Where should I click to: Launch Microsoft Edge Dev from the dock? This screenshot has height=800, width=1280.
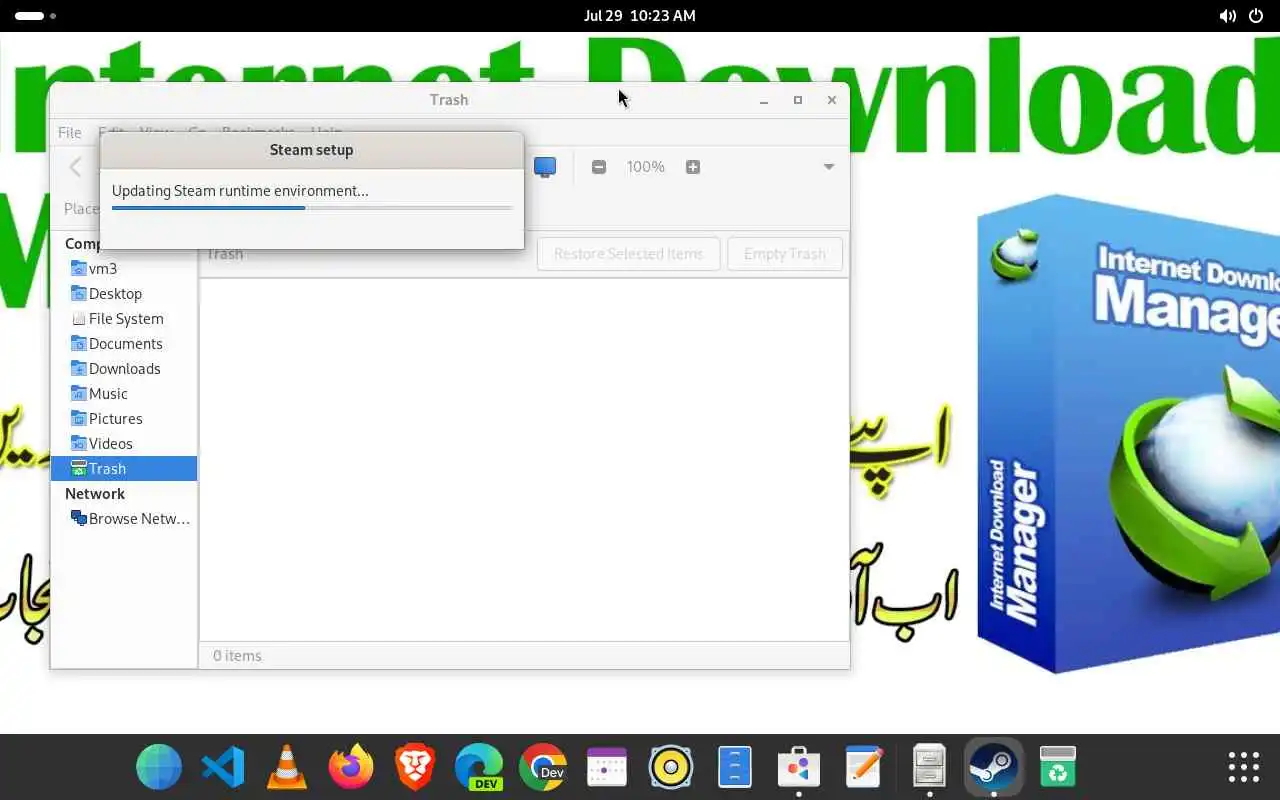click(x=479, y=768)
